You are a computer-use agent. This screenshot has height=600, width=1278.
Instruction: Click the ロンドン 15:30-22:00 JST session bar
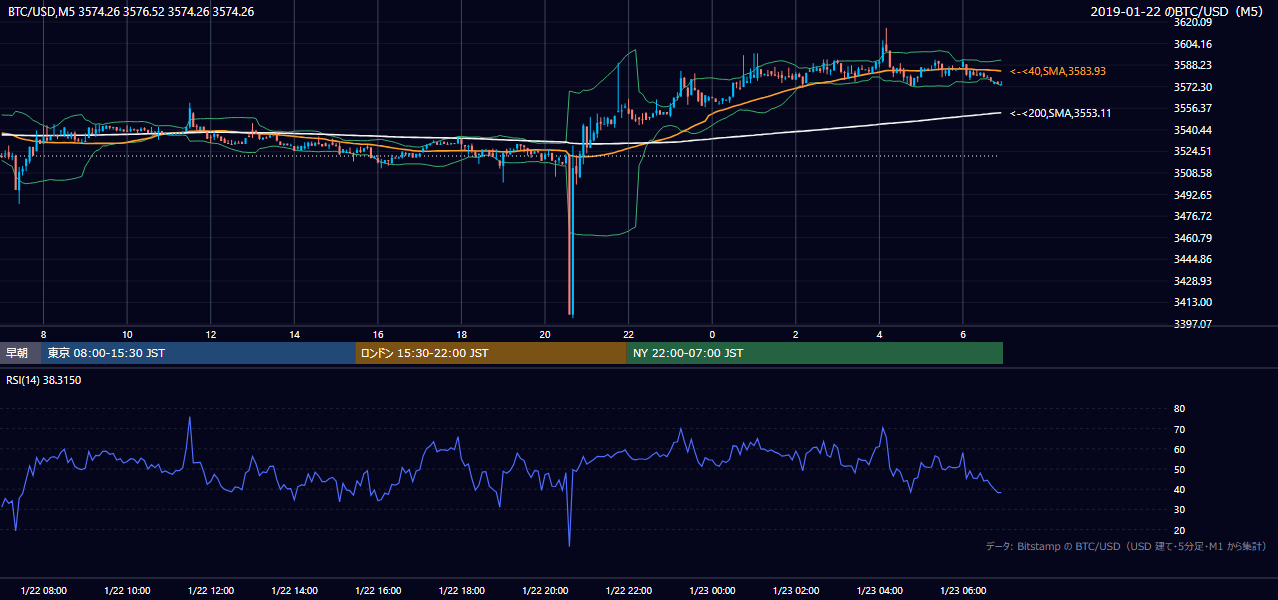(491, 353)
